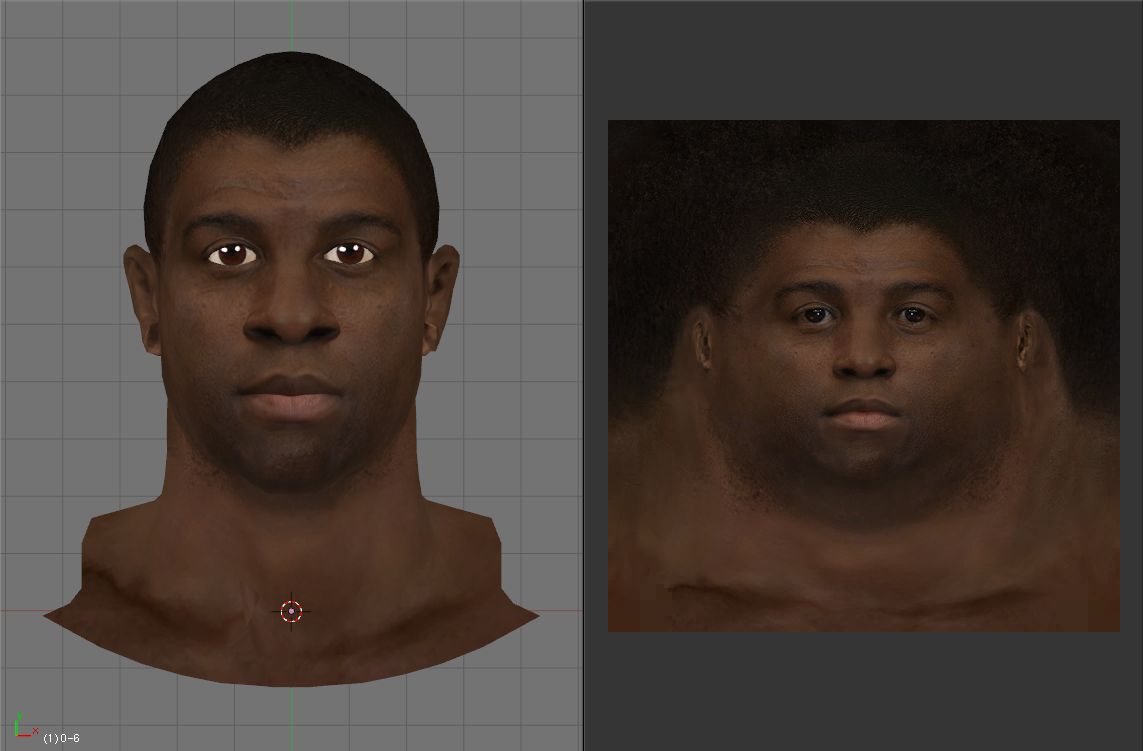1143x751 pixels.
Task: Select the 3D head model's right-side eye
Action: pyautogui.click(x=349, y=254)
